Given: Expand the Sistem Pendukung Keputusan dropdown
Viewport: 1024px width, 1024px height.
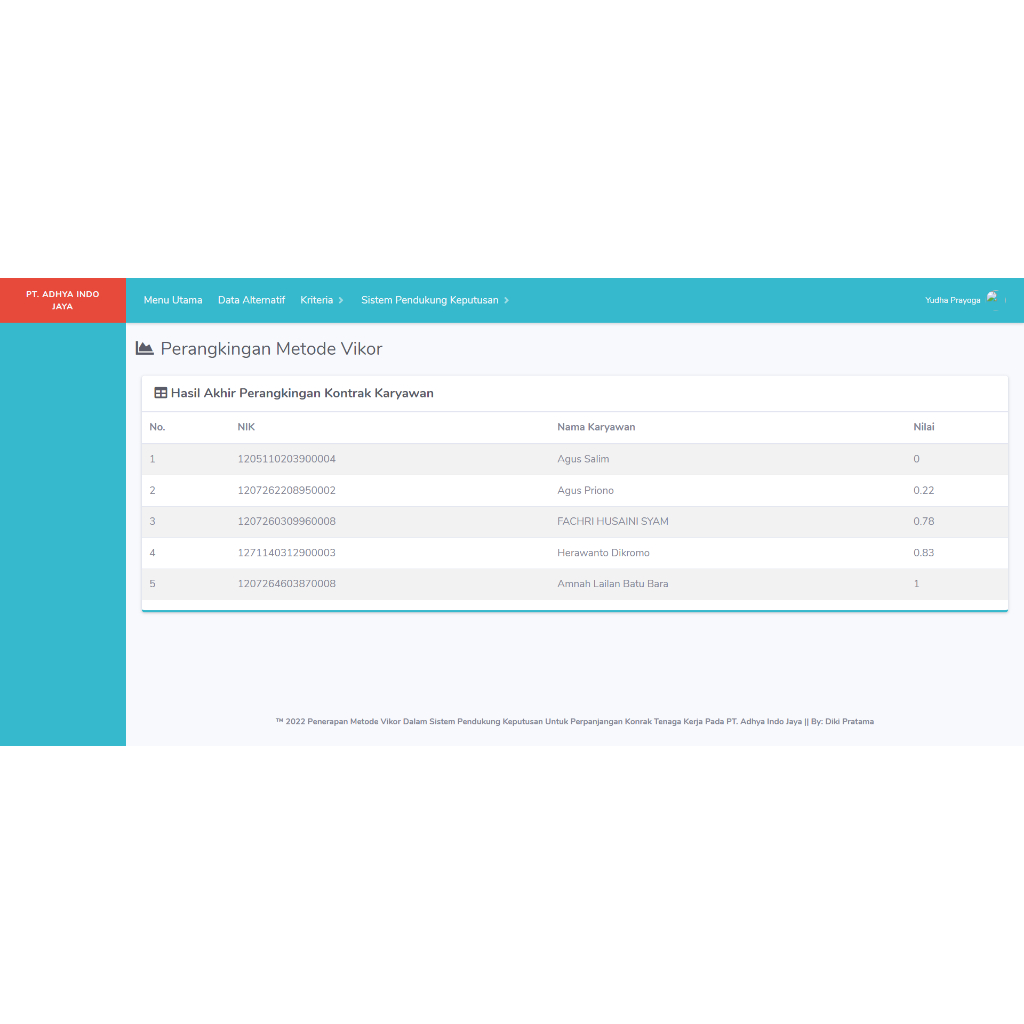Looking at the screenshot, I should coord(430,299).
